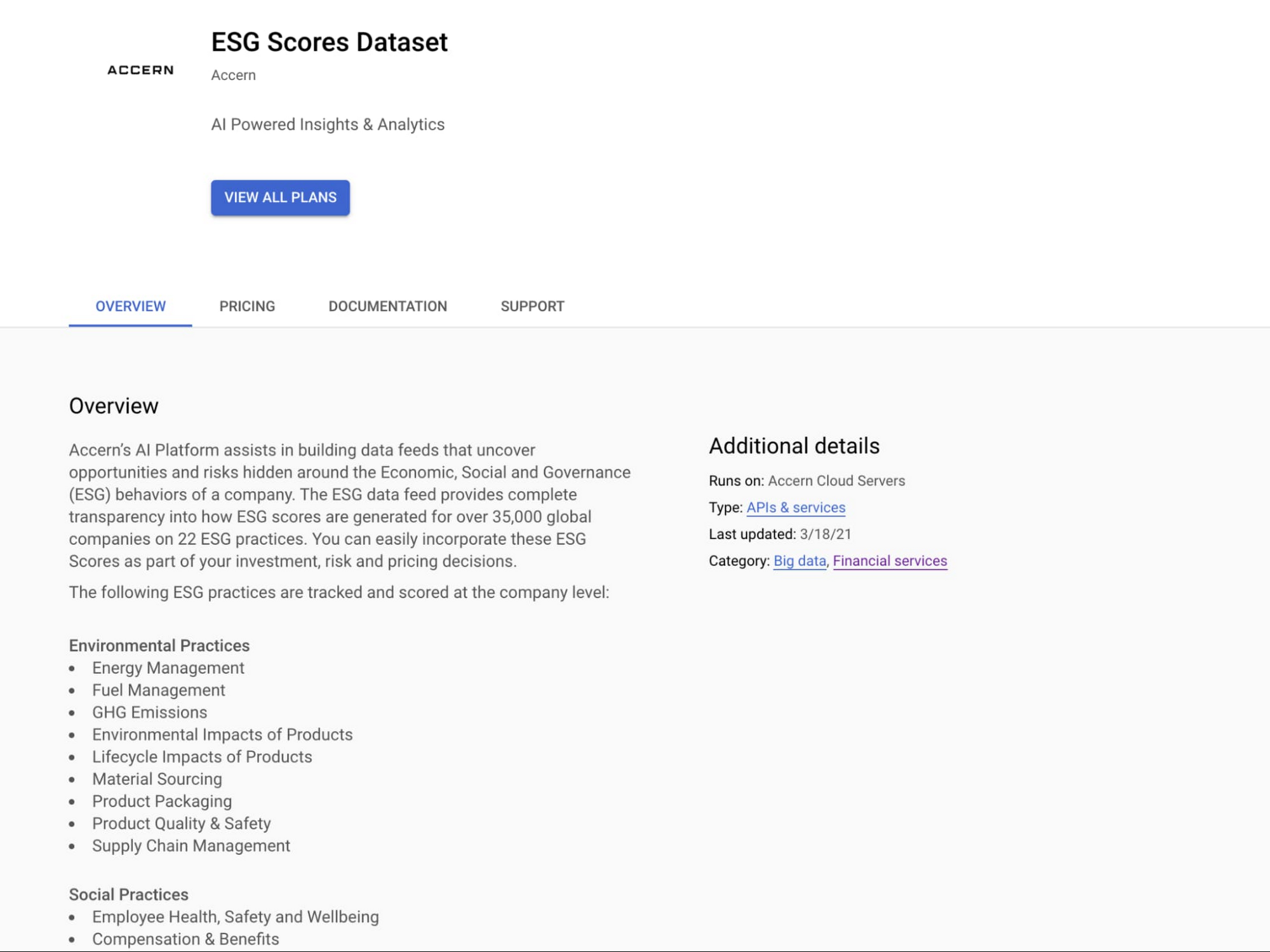Click the Energy Management list item
This screenshot has width=1270, height=952.
pyautogui.click(x=168, y=668)
